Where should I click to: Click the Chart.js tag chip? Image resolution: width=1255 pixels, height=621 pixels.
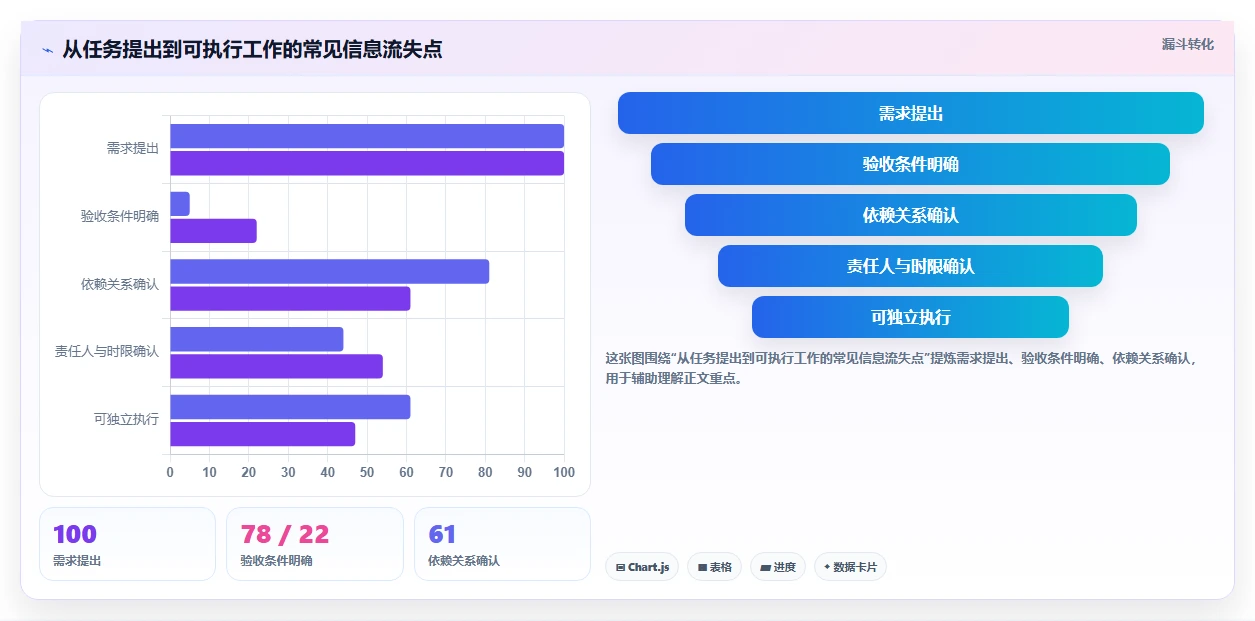pos(642,567)
